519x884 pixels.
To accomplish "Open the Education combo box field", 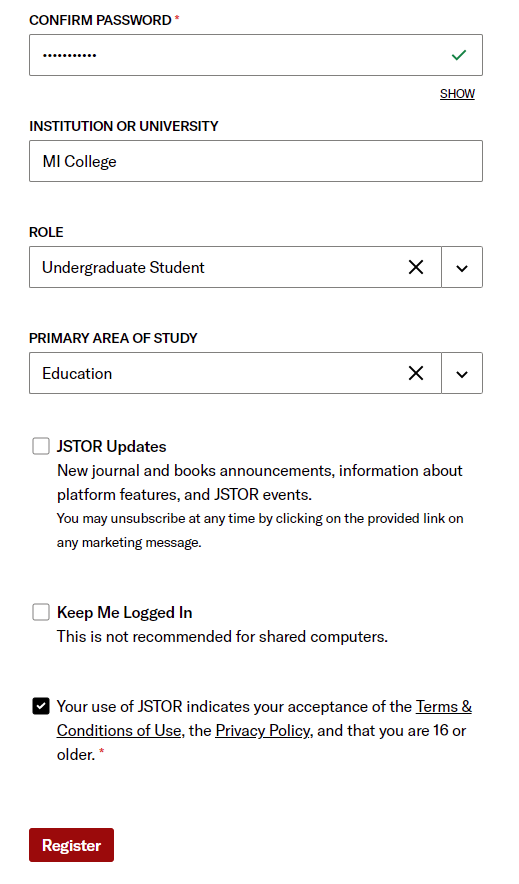I will coord(235,373).
